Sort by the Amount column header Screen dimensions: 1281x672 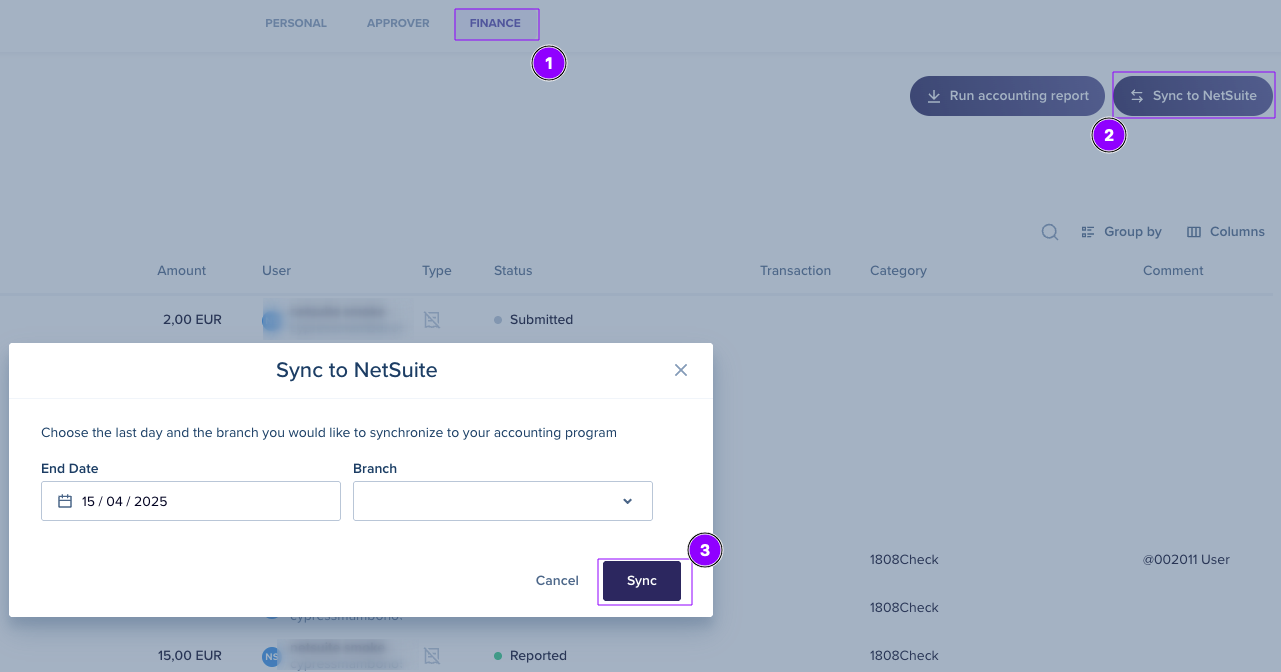click(x=181, y=270)
